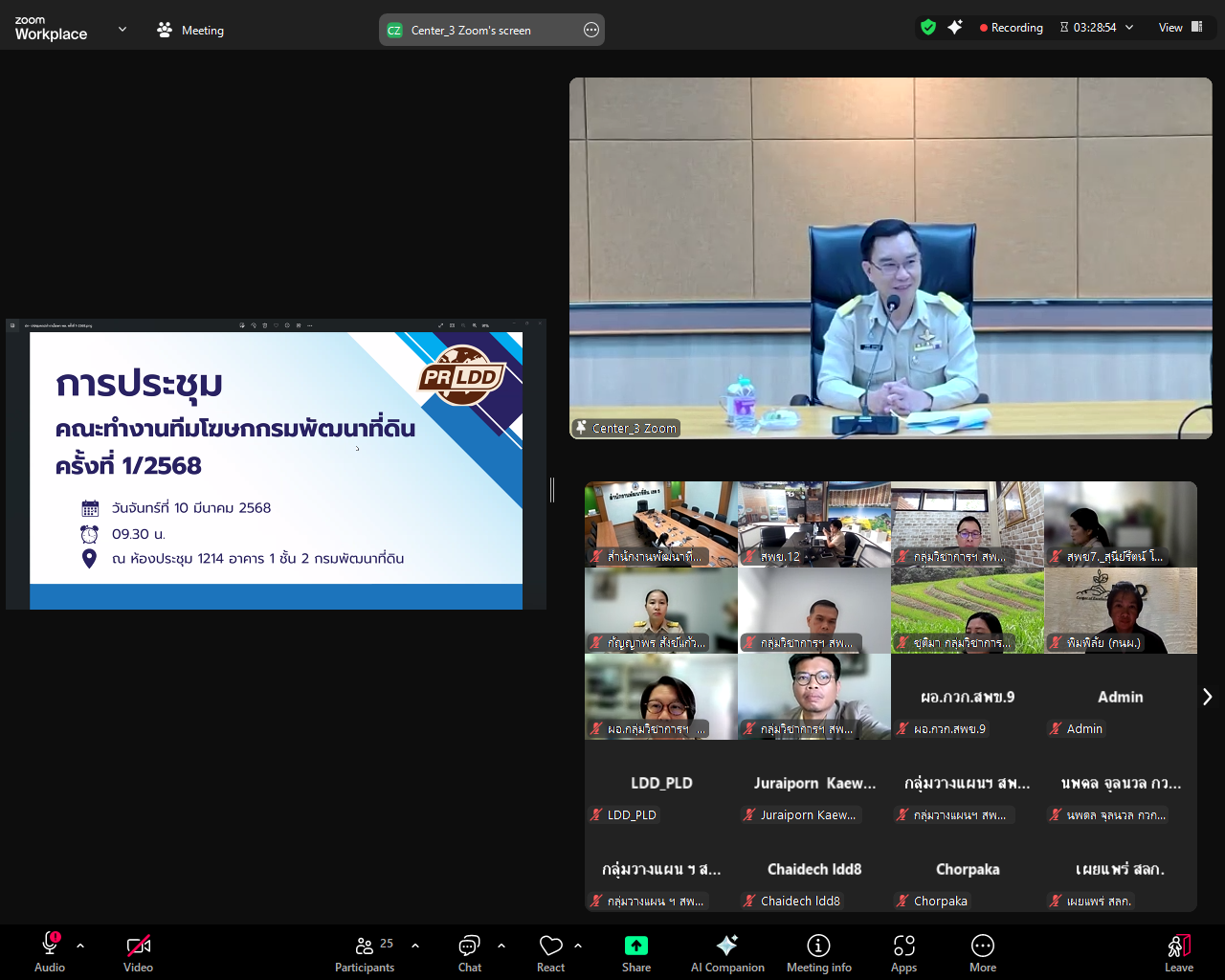The image size is (1225, 980).
Task: Open the AI Companion panel
Action: (727, 952)
